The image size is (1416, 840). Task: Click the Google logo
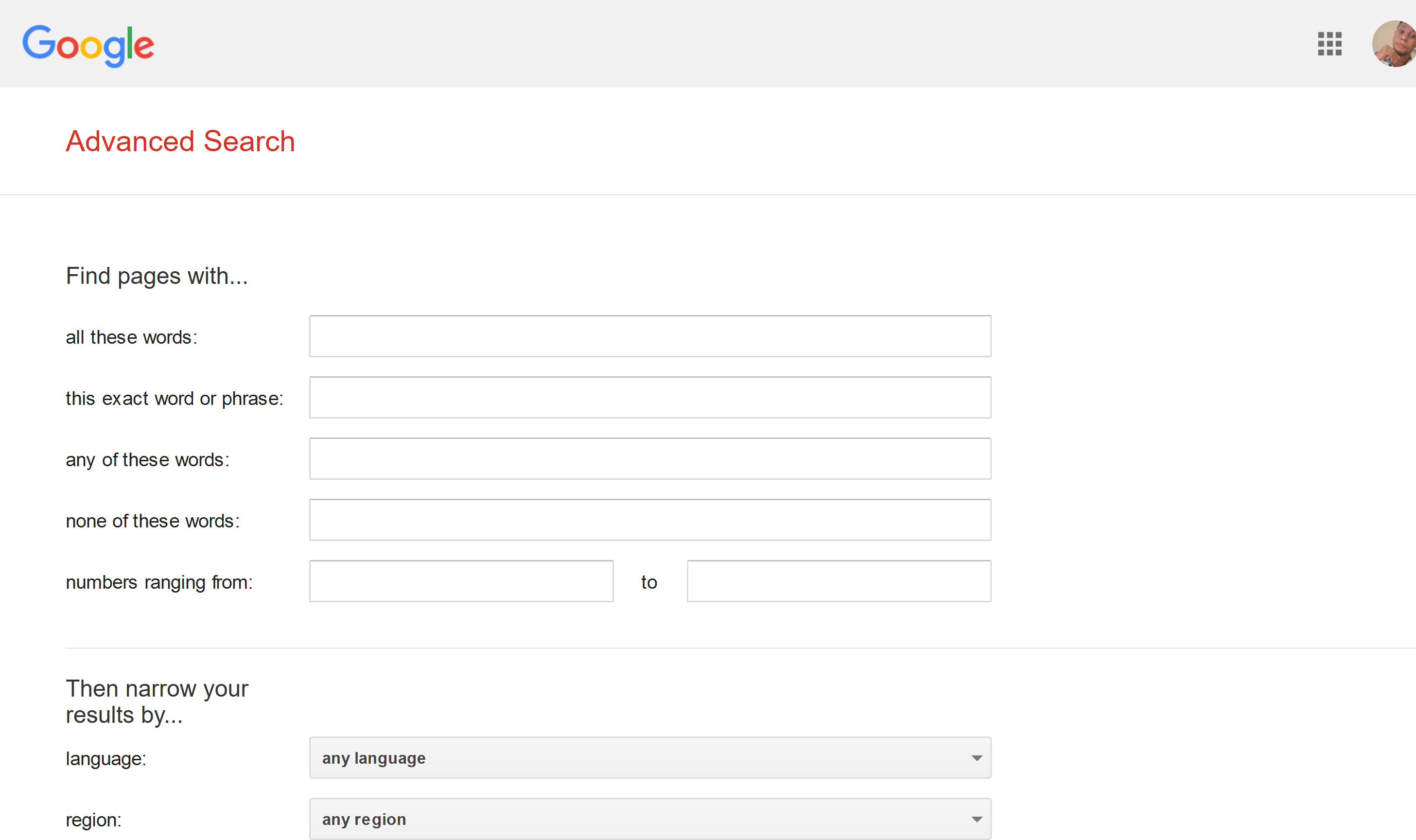pos(88,45)
